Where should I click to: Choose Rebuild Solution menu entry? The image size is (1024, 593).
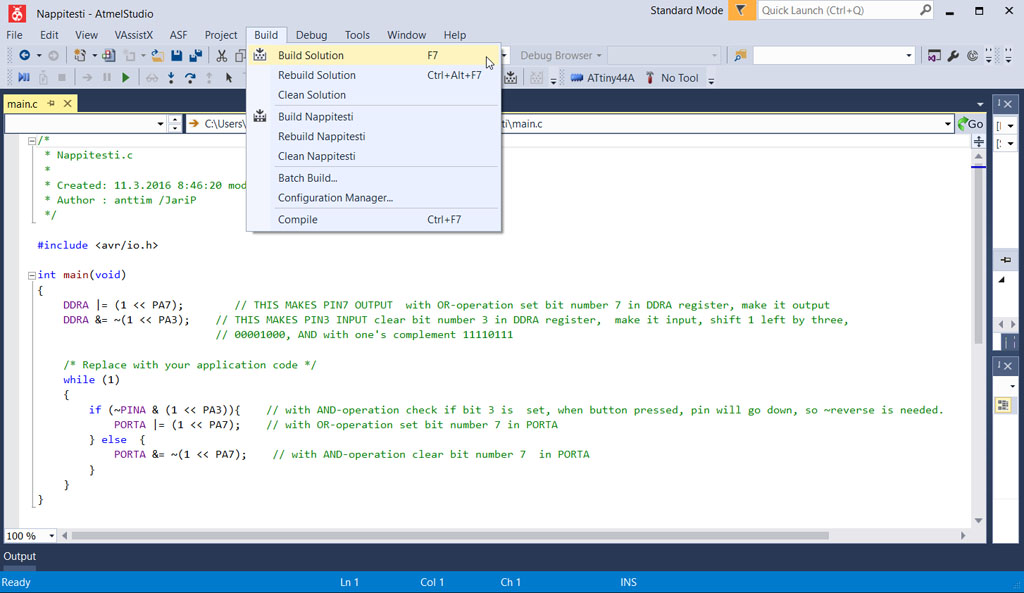tap(374, 75)
